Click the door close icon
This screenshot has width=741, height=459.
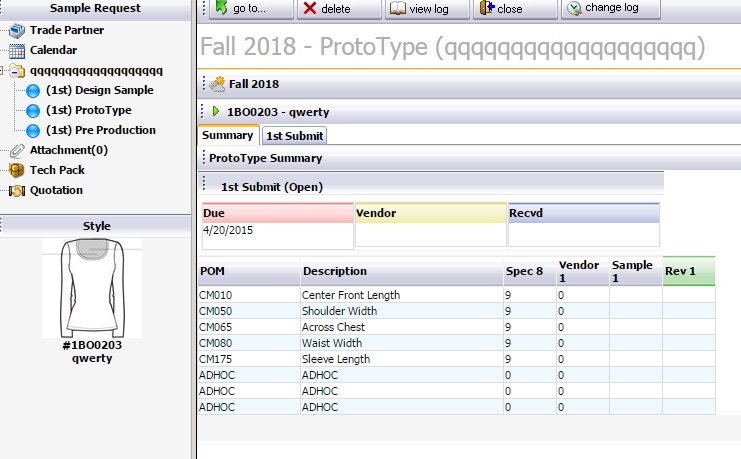coord(487,8)
